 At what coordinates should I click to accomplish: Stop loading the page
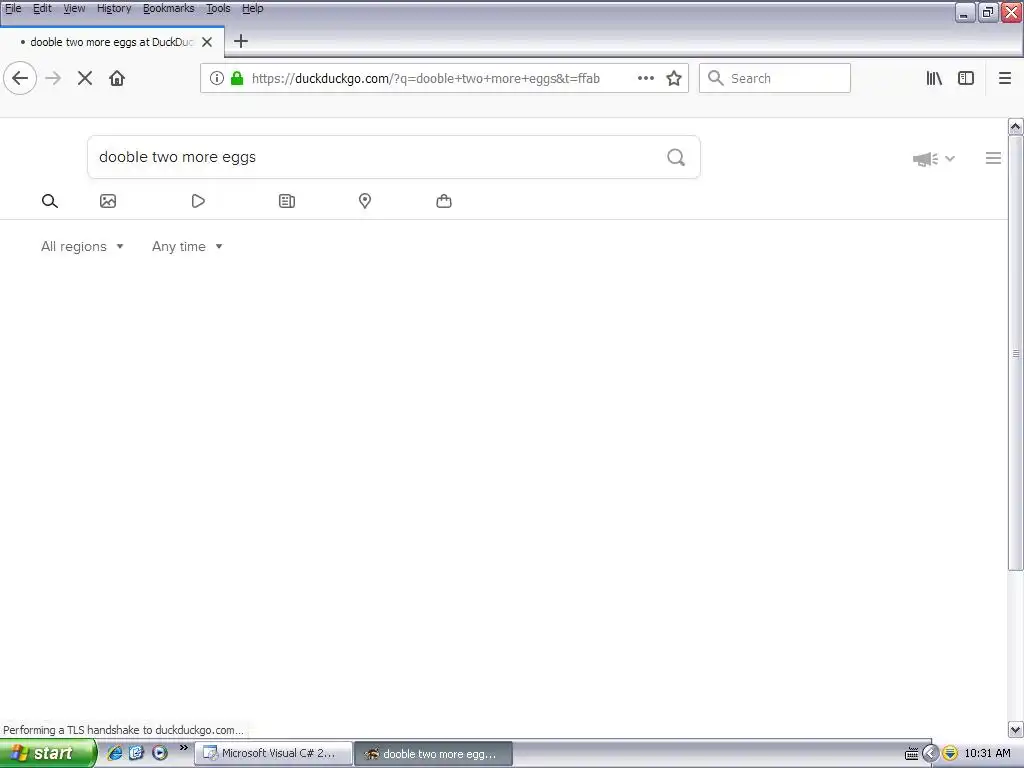click(85, 78)
